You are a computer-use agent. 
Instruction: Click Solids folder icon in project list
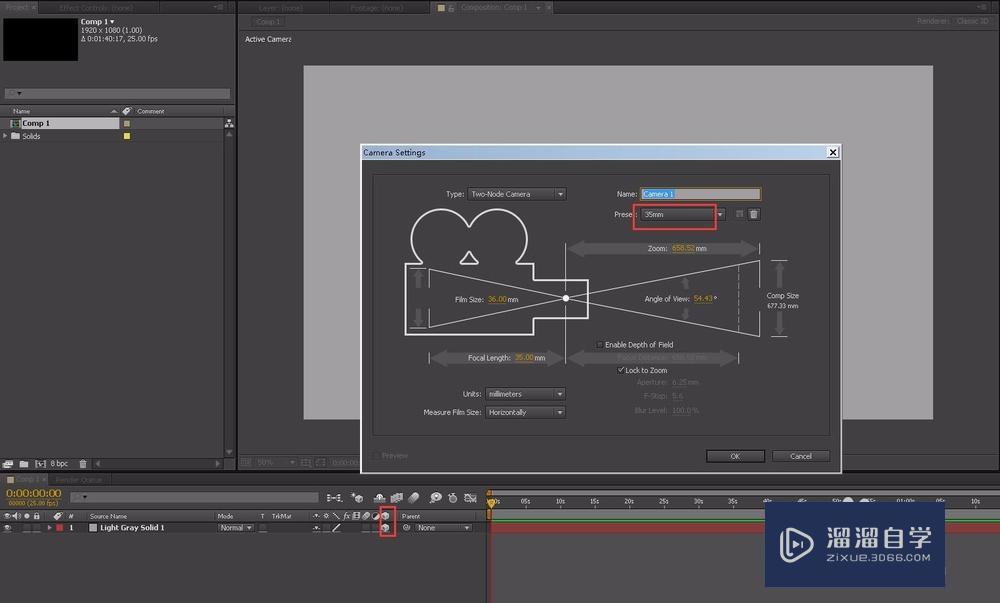[15, 136]
